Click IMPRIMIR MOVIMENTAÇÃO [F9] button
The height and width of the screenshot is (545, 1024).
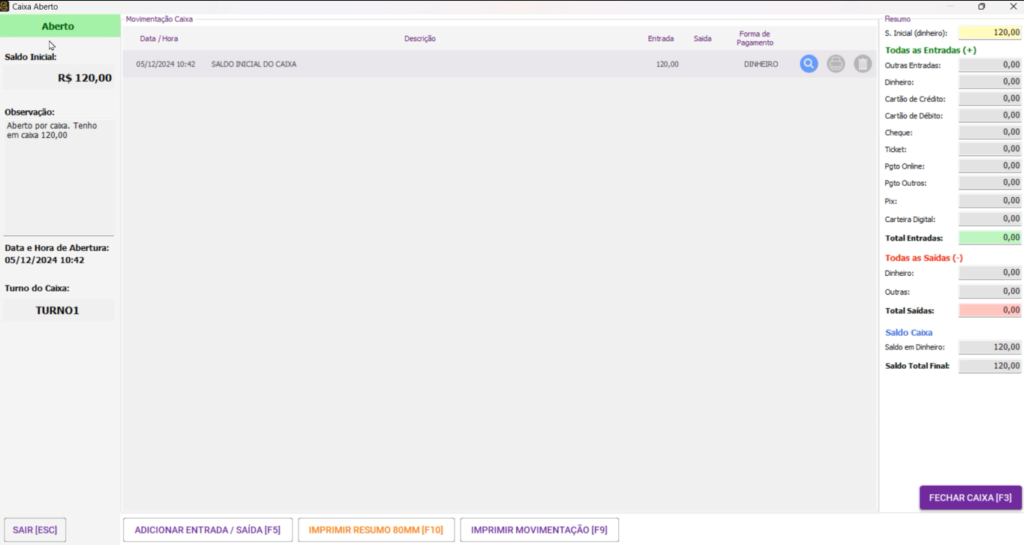(539, 529)
